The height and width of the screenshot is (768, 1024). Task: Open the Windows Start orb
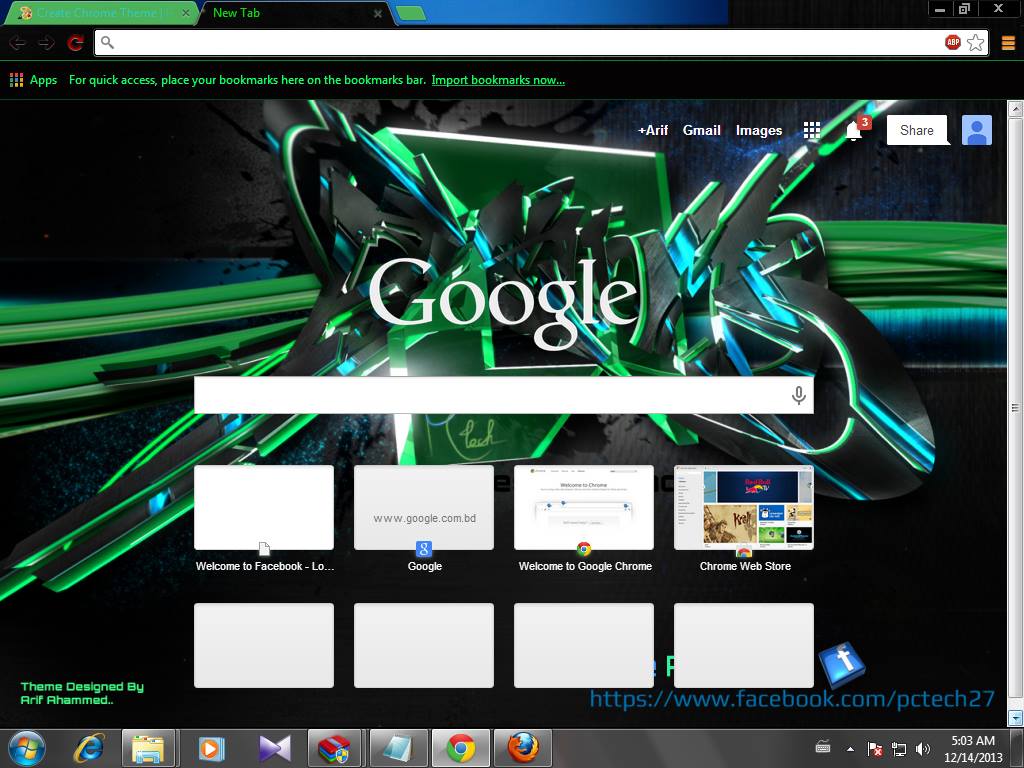click(27, 748)
